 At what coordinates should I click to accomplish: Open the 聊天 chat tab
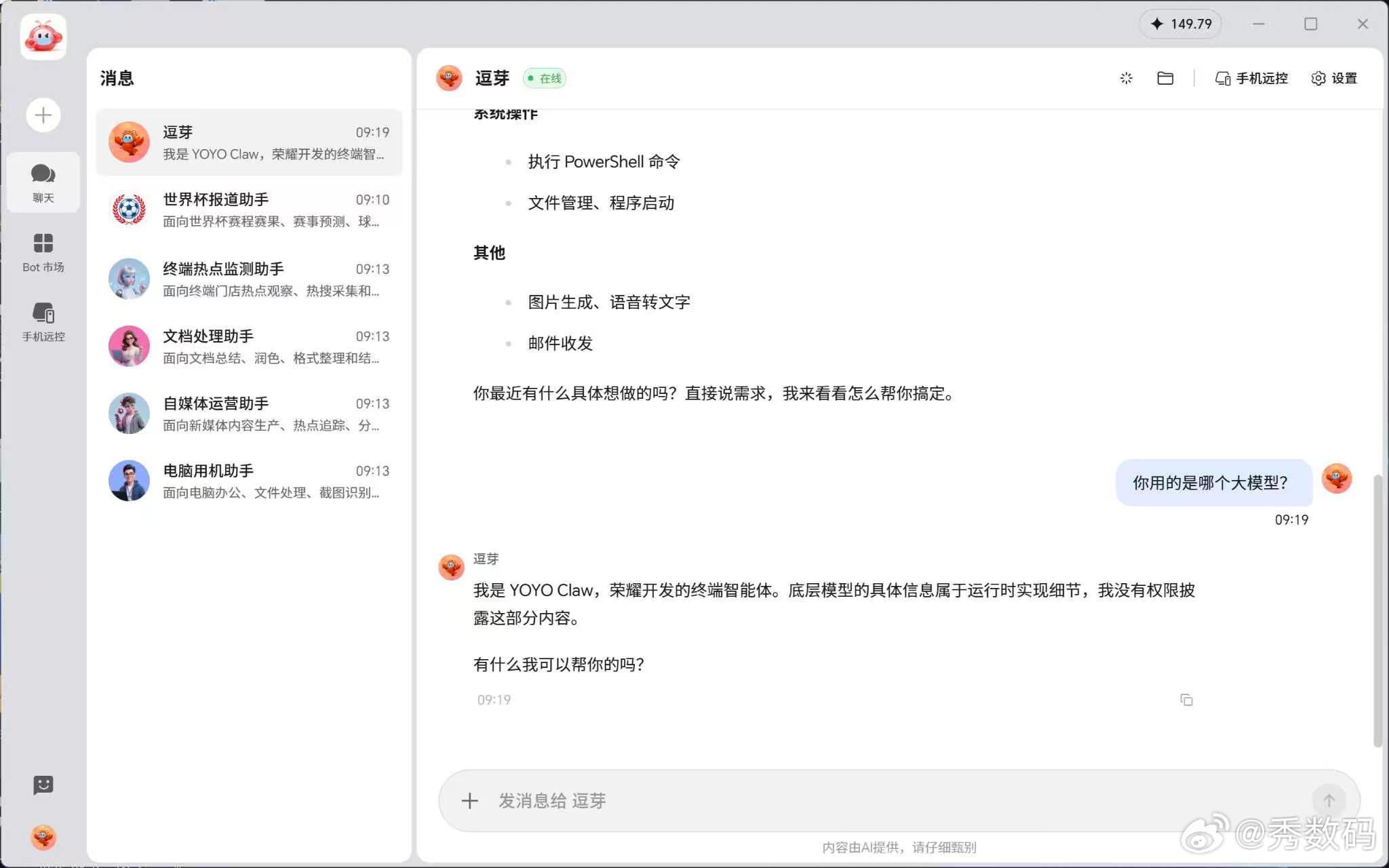pos(43,182)
